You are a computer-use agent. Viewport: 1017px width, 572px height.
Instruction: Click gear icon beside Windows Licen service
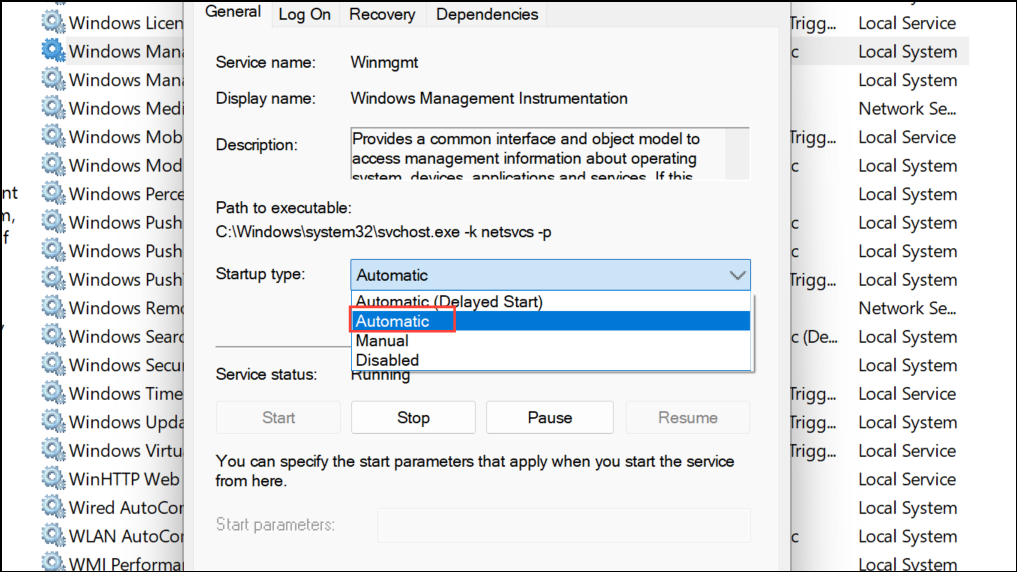pos(53,22)
